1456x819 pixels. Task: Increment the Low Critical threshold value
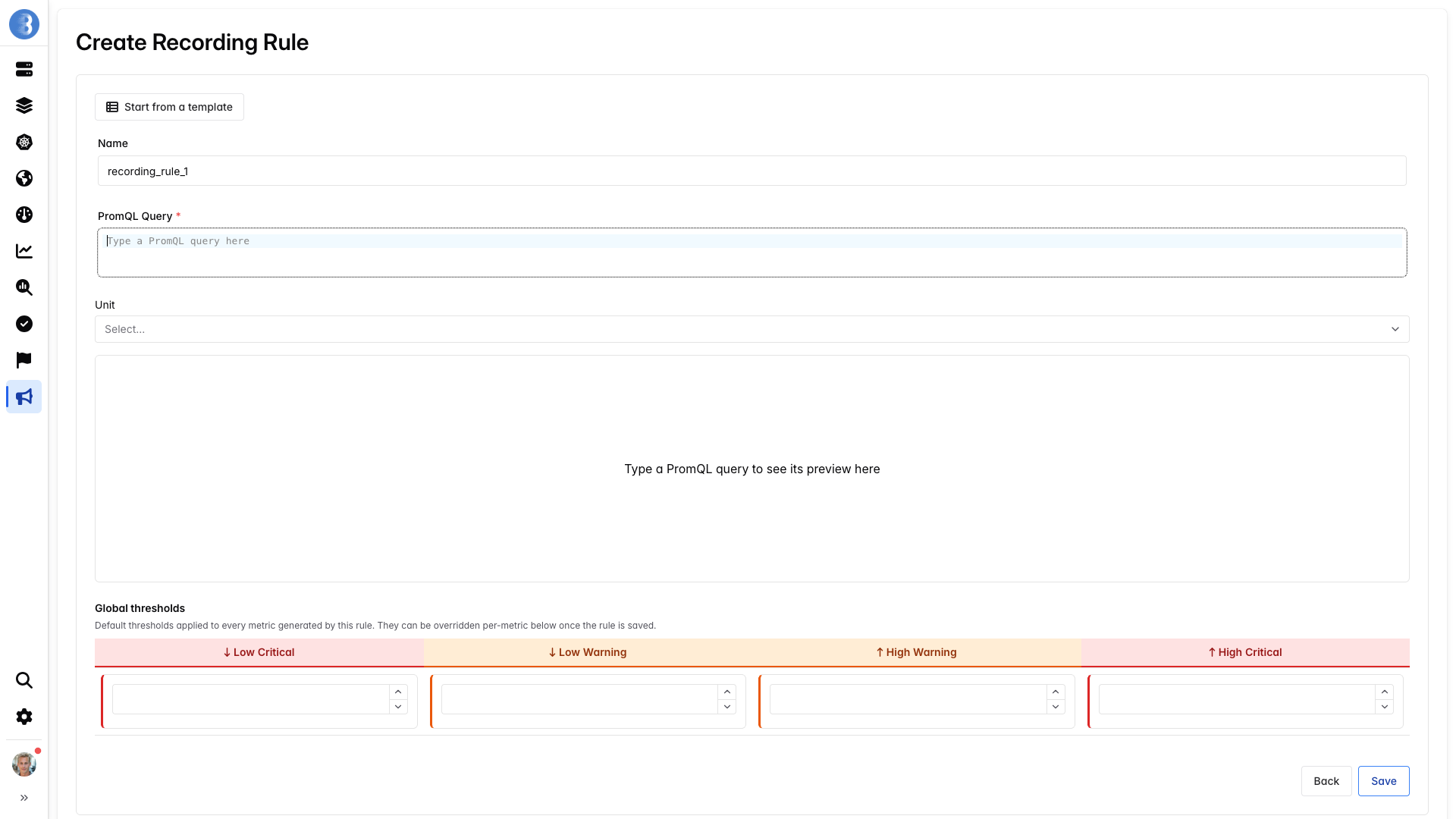pos(398,692)
